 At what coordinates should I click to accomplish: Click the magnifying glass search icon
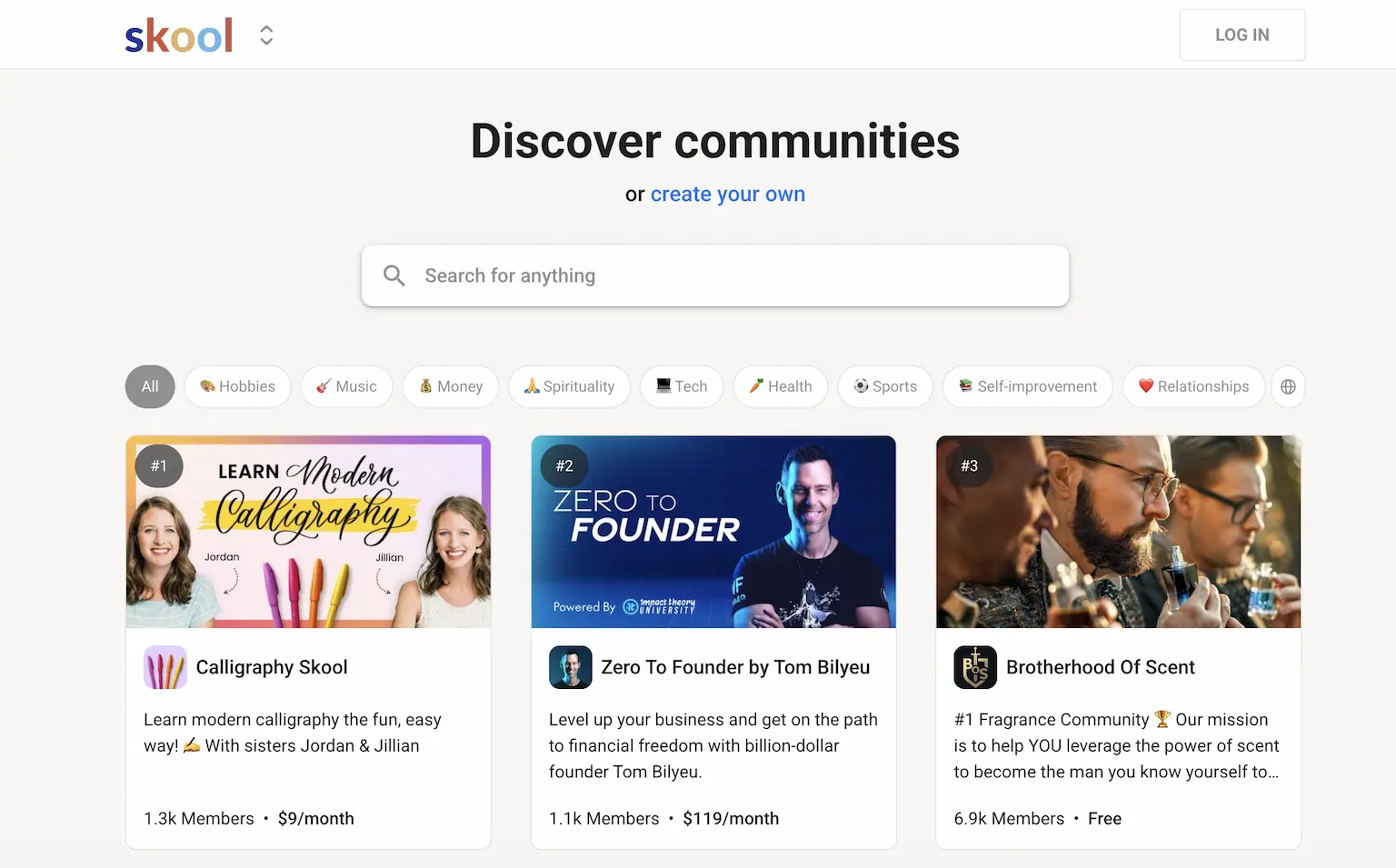click(394, 275)
